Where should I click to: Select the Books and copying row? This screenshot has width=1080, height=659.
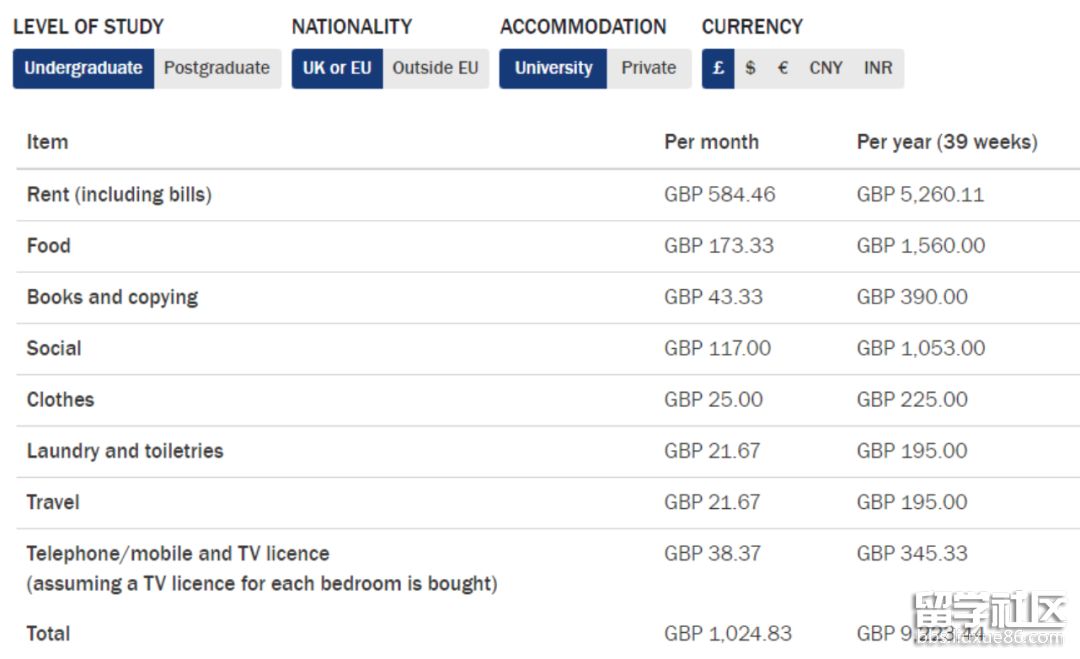coord(548,297)
